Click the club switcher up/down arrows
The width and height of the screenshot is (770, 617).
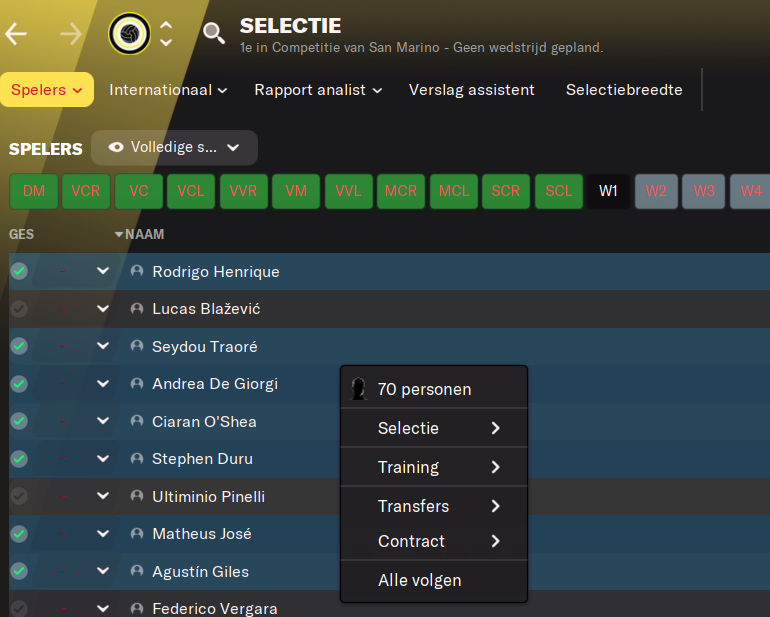pyautogui.click(x=166, y=34)
